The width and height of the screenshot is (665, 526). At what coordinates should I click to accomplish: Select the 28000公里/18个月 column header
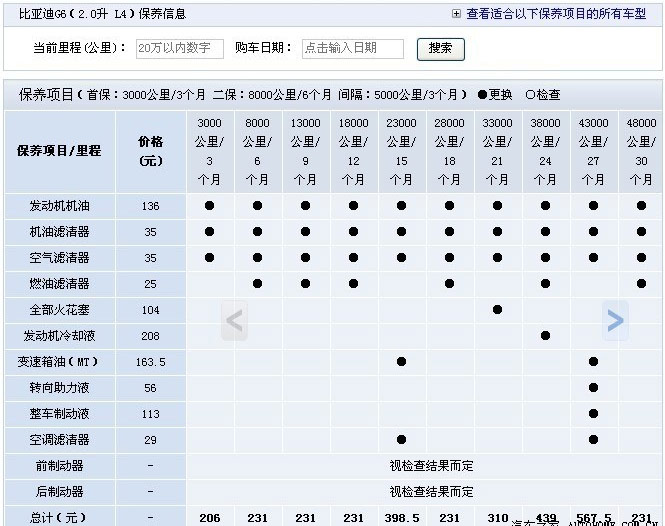449,151
